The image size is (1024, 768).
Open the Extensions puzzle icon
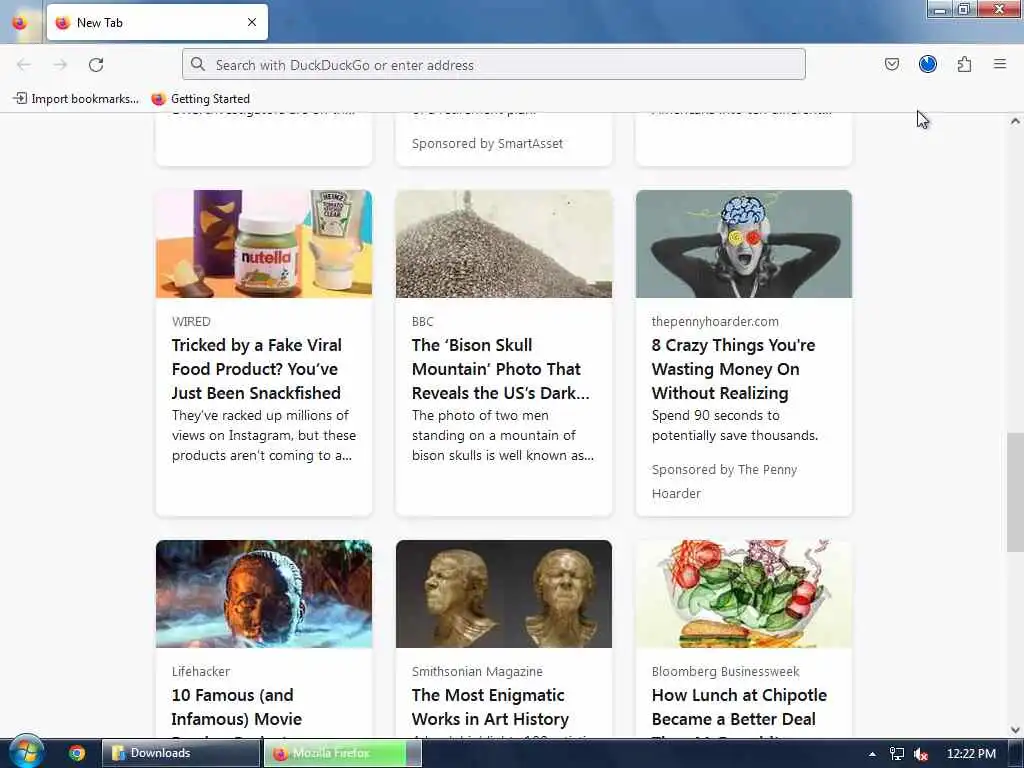point(964,64)
